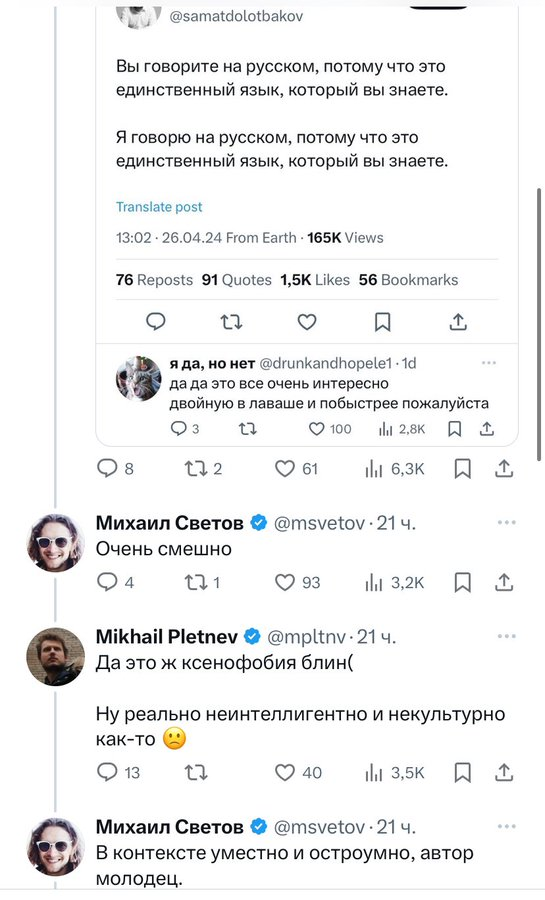Open more options on the "Очень смешно" reply
The width and height of the screenshot is (545, 900).
tap(507, 522)
